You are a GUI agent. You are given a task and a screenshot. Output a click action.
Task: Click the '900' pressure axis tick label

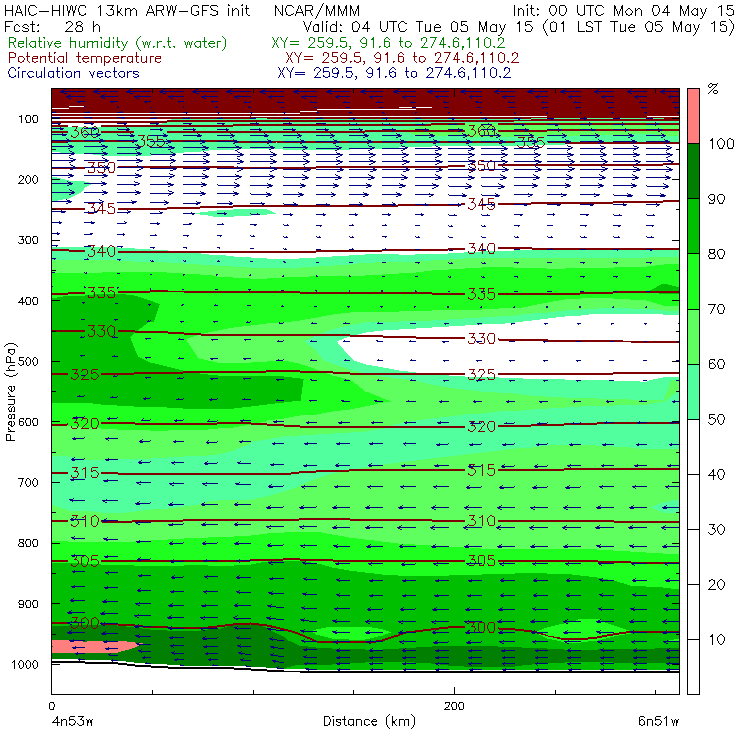(x=28, y=604)
